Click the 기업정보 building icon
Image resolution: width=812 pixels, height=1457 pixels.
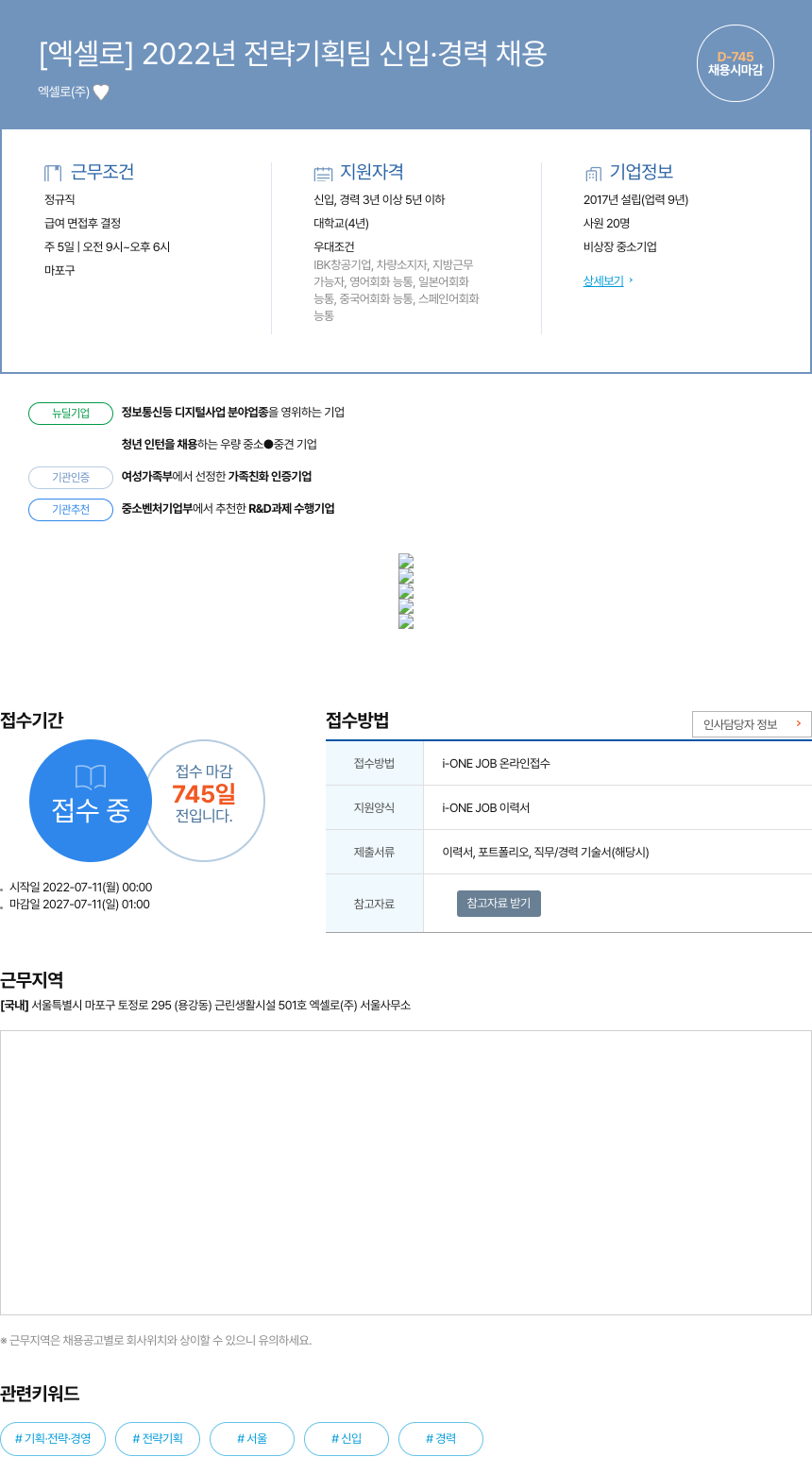593,174
